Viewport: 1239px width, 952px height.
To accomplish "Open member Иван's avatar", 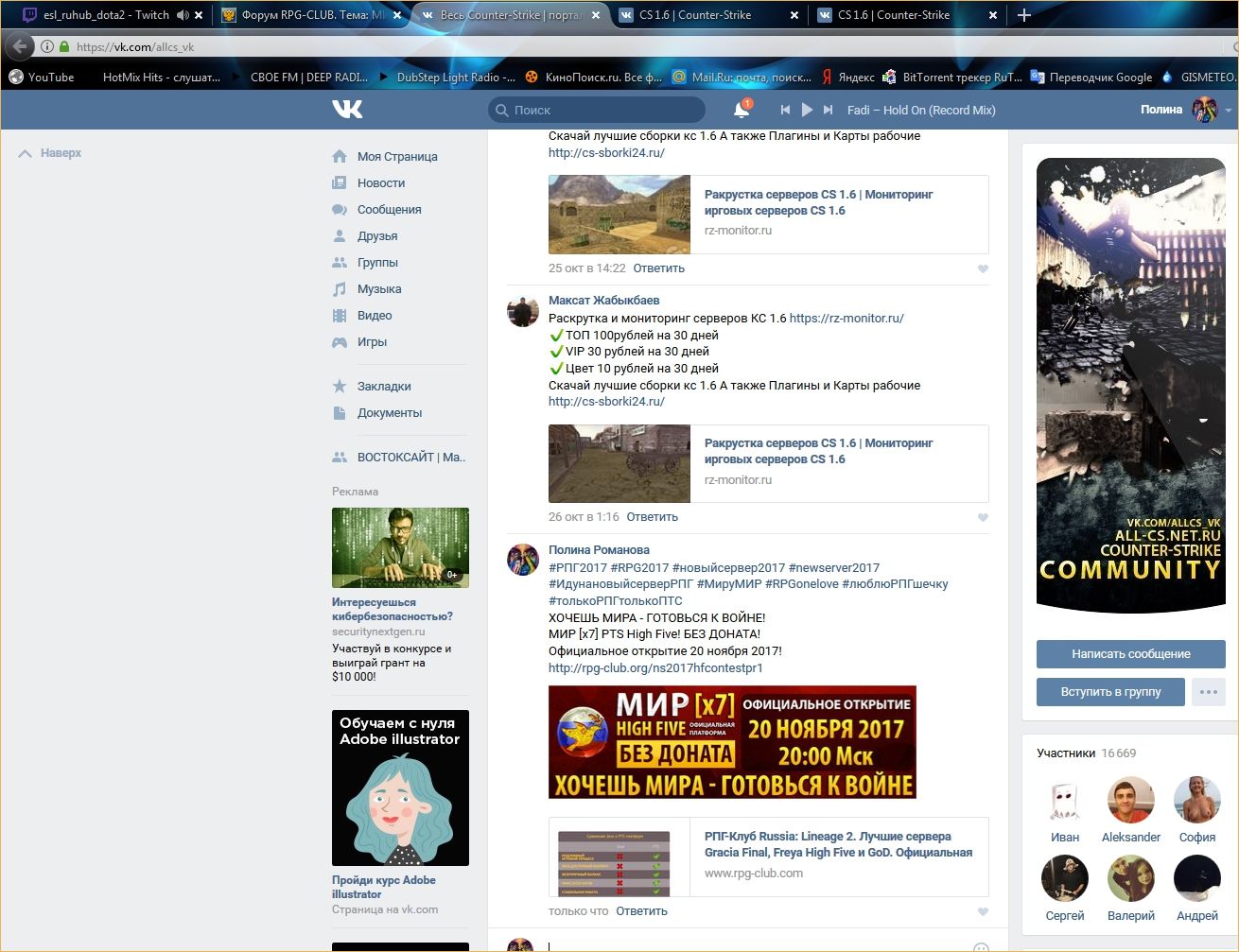I will click(x=1065, y=800).
